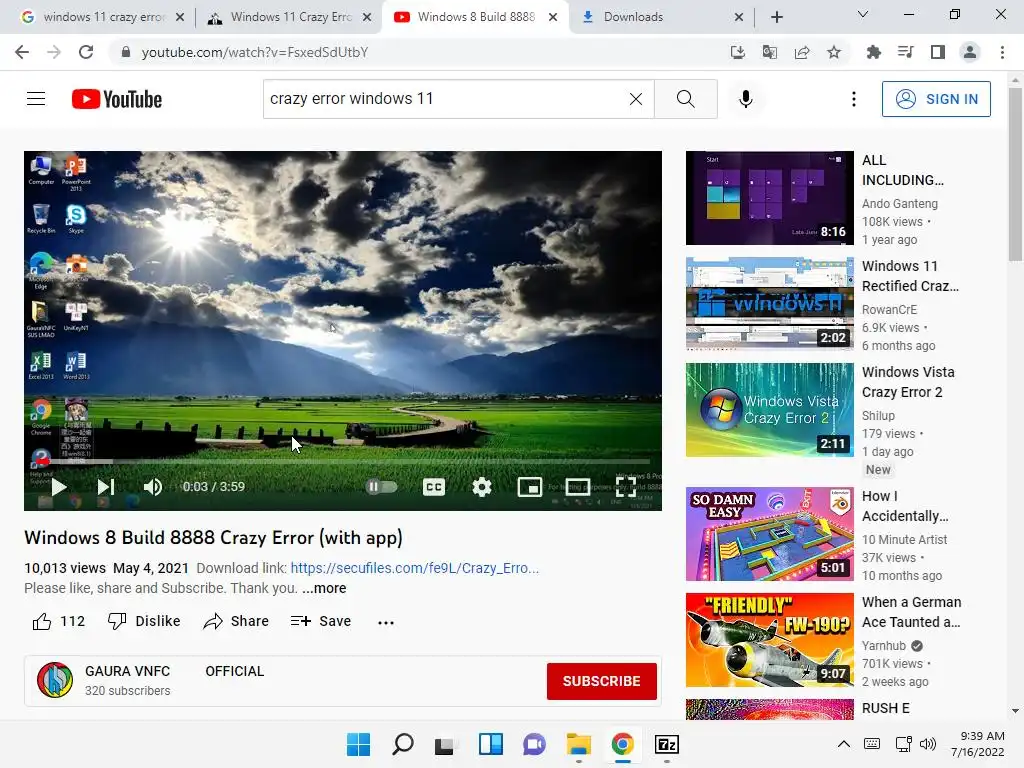Click the SIGN IN button
Viewport: 1024px width, 768px height.
pyautogui.click(x=936, y=99)
